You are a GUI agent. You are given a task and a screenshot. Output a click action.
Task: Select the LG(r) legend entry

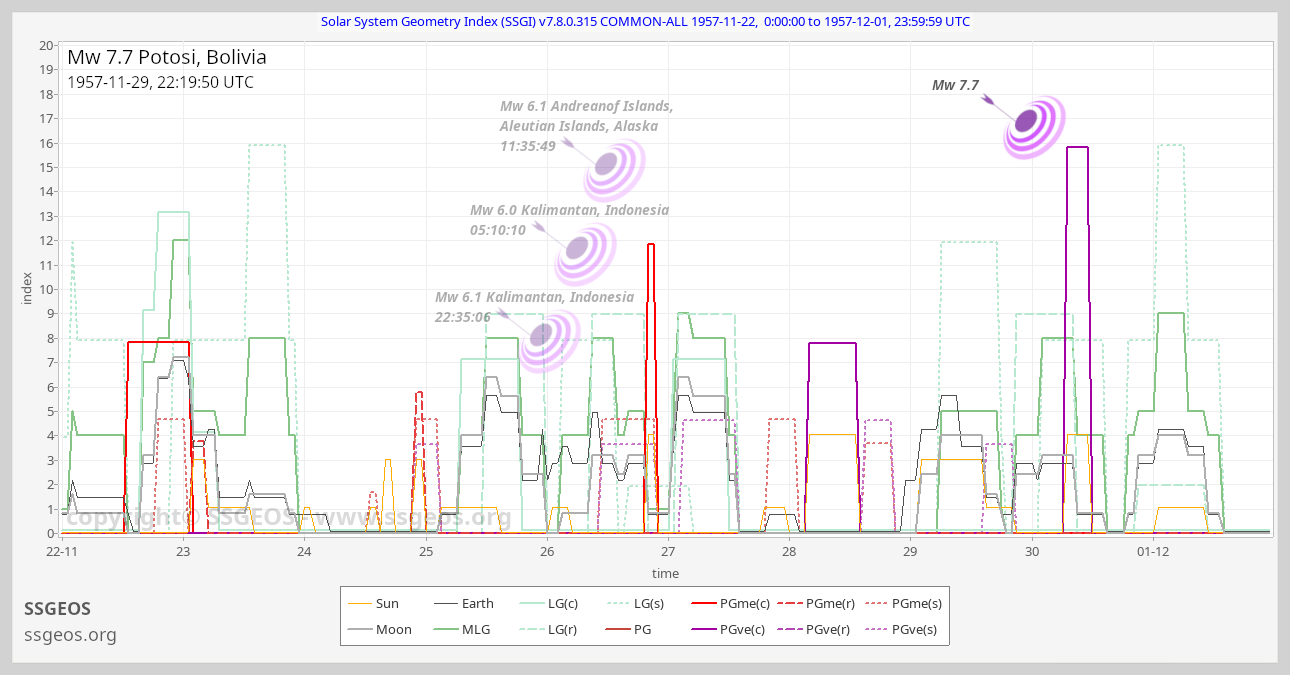[550, 629]
